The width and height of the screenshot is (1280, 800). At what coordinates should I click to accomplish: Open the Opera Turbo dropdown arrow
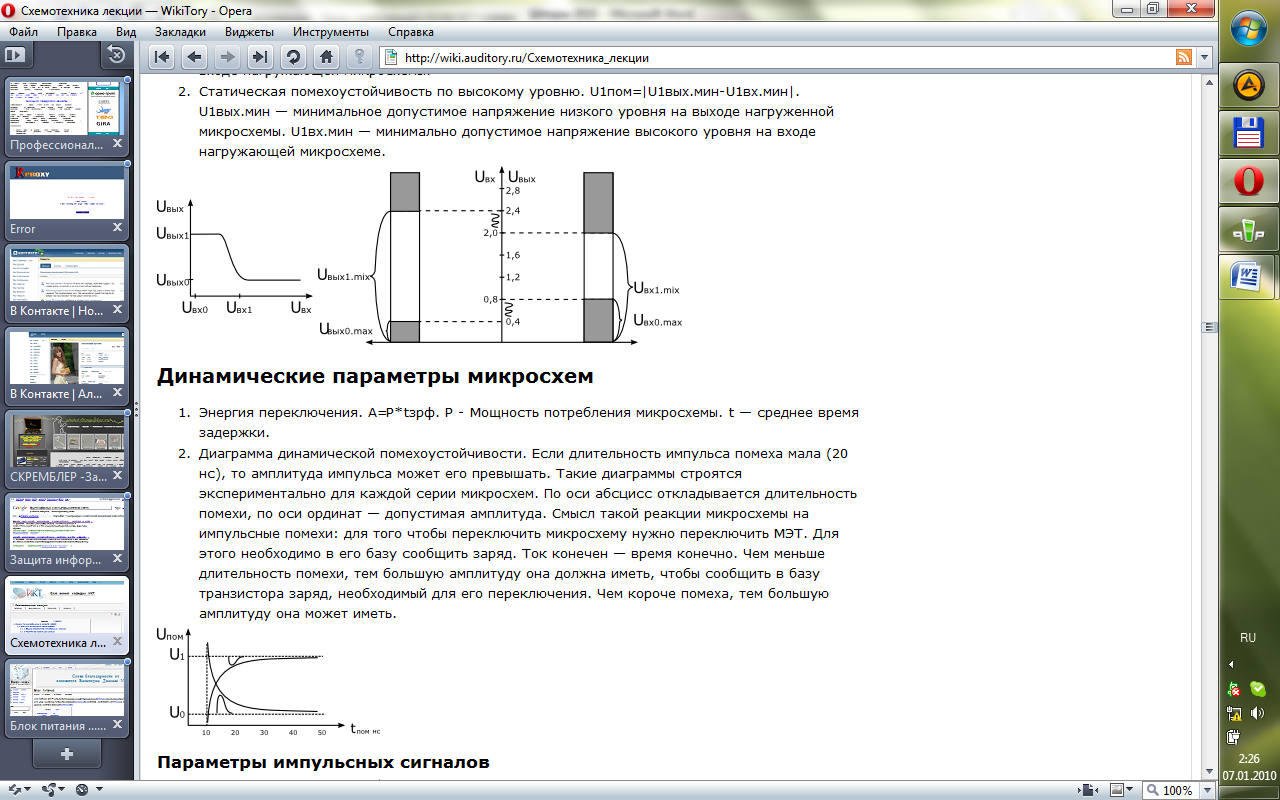(x=97, y=790)
